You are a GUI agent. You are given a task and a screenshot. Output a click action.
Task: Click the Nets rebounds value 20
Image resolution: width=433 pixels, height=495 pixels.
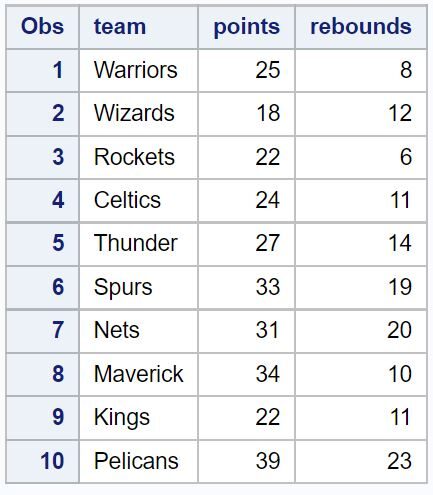(399, 330)
